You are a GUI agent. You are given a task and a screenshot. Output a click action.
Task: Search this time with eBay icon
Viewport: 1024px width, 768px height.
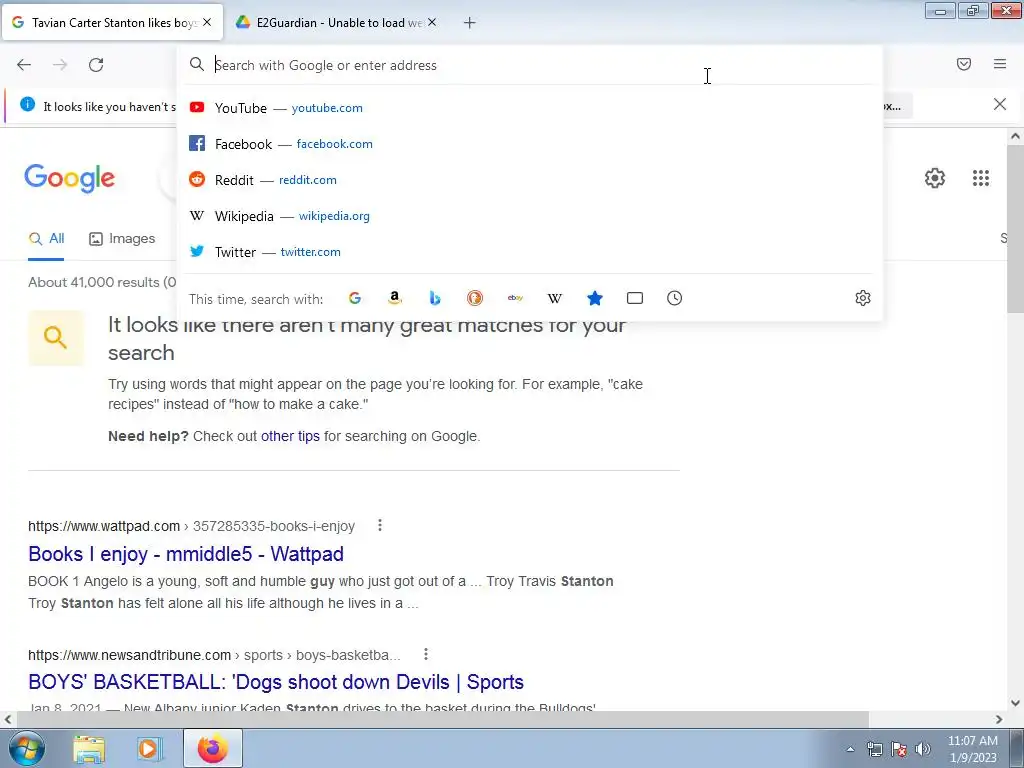point(515,298)
